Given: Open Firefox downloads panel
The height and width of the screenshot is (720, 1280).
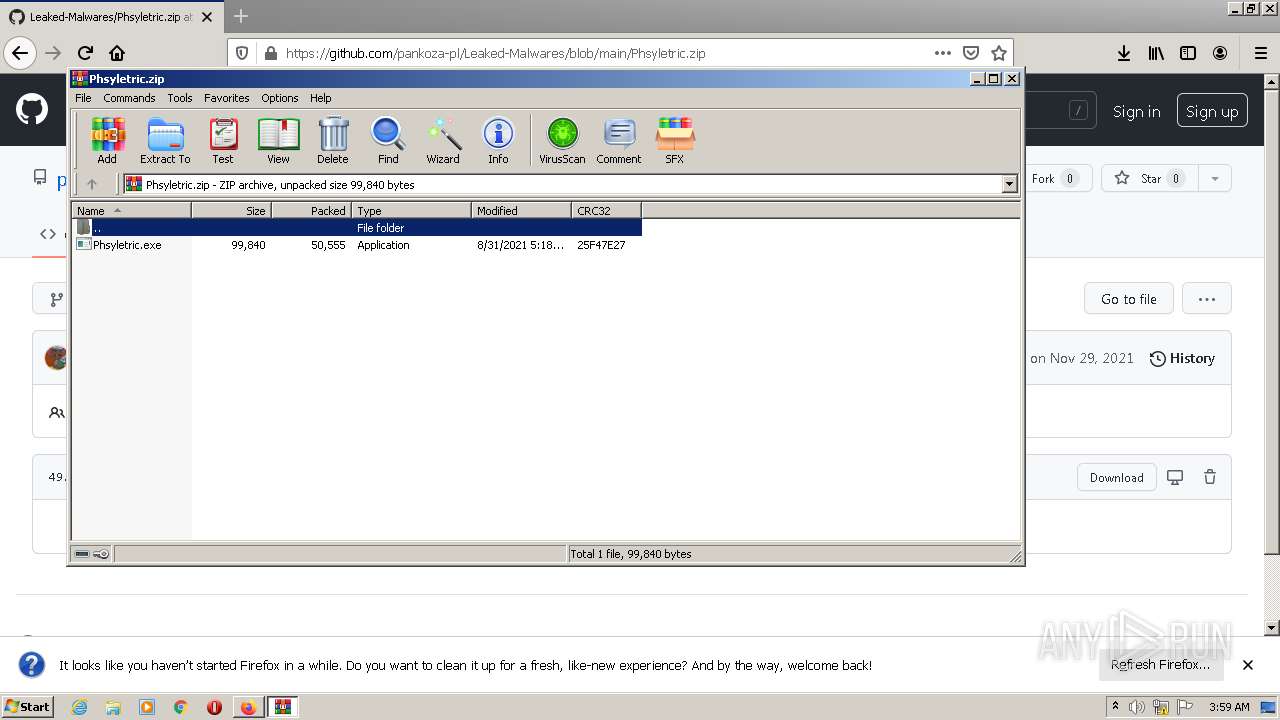Looking at the screenshot, I should [x=1124, y=53].
